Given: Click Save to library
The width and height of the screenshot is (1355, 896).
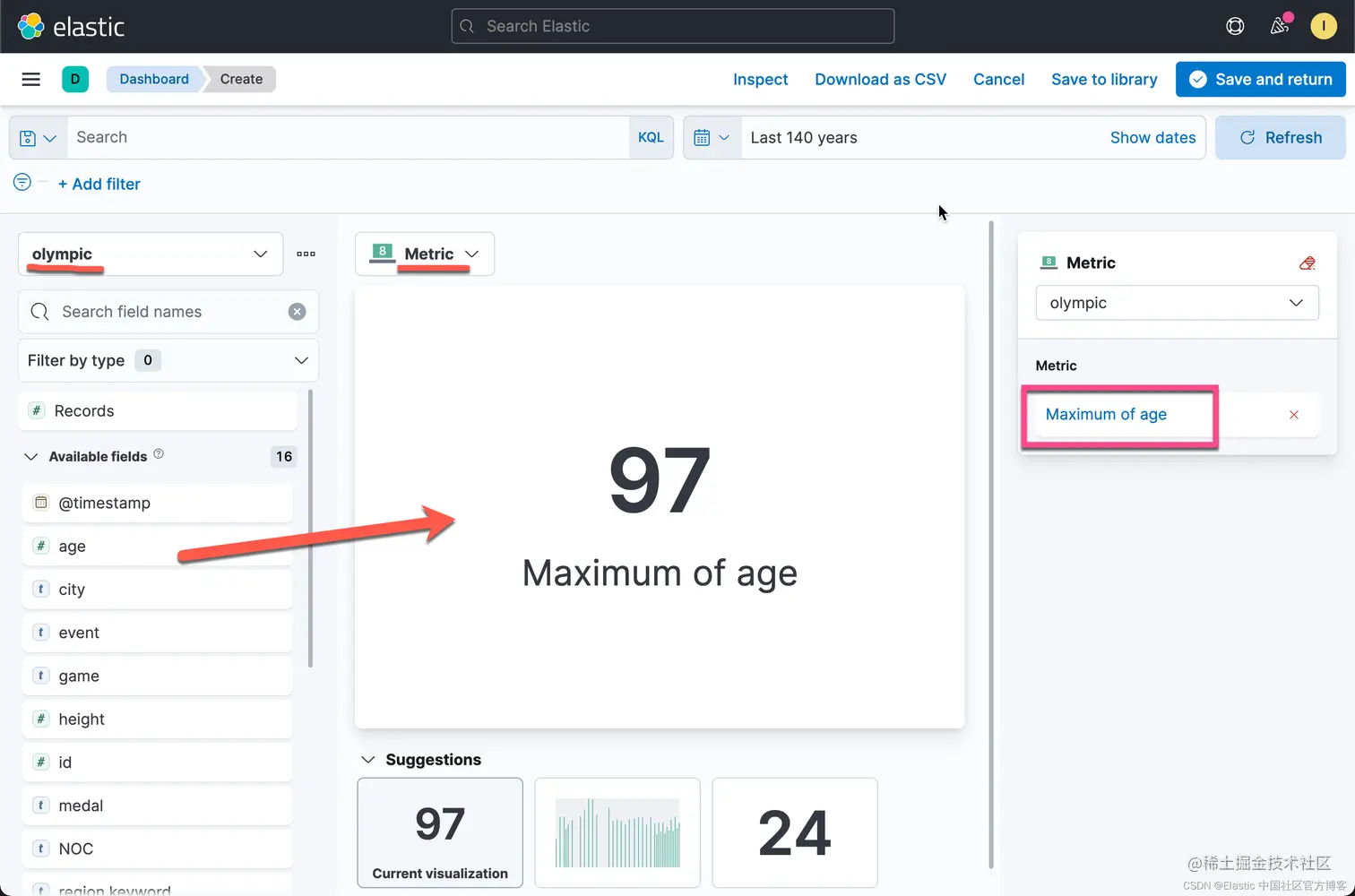Looking at the screenshot, I should pos(1104,79).
